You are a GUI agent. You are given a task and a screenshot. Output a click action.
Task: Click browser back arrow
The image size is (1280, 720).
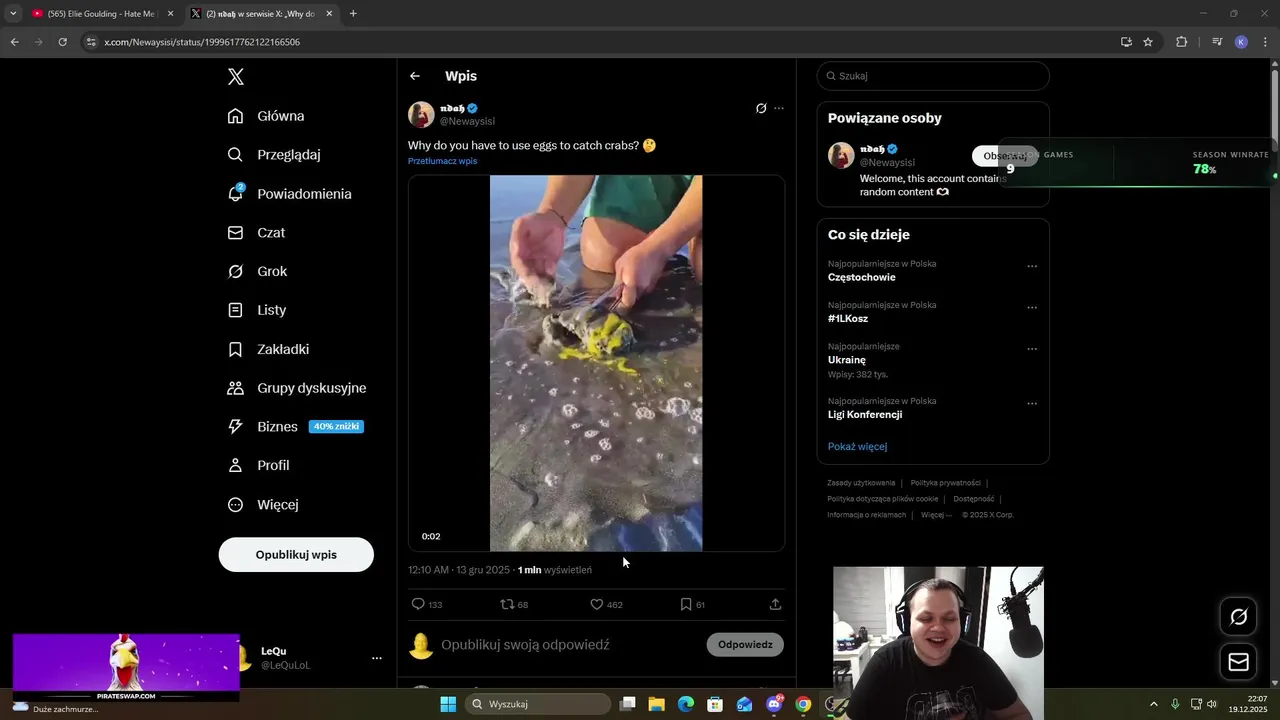tap(14, 42)
